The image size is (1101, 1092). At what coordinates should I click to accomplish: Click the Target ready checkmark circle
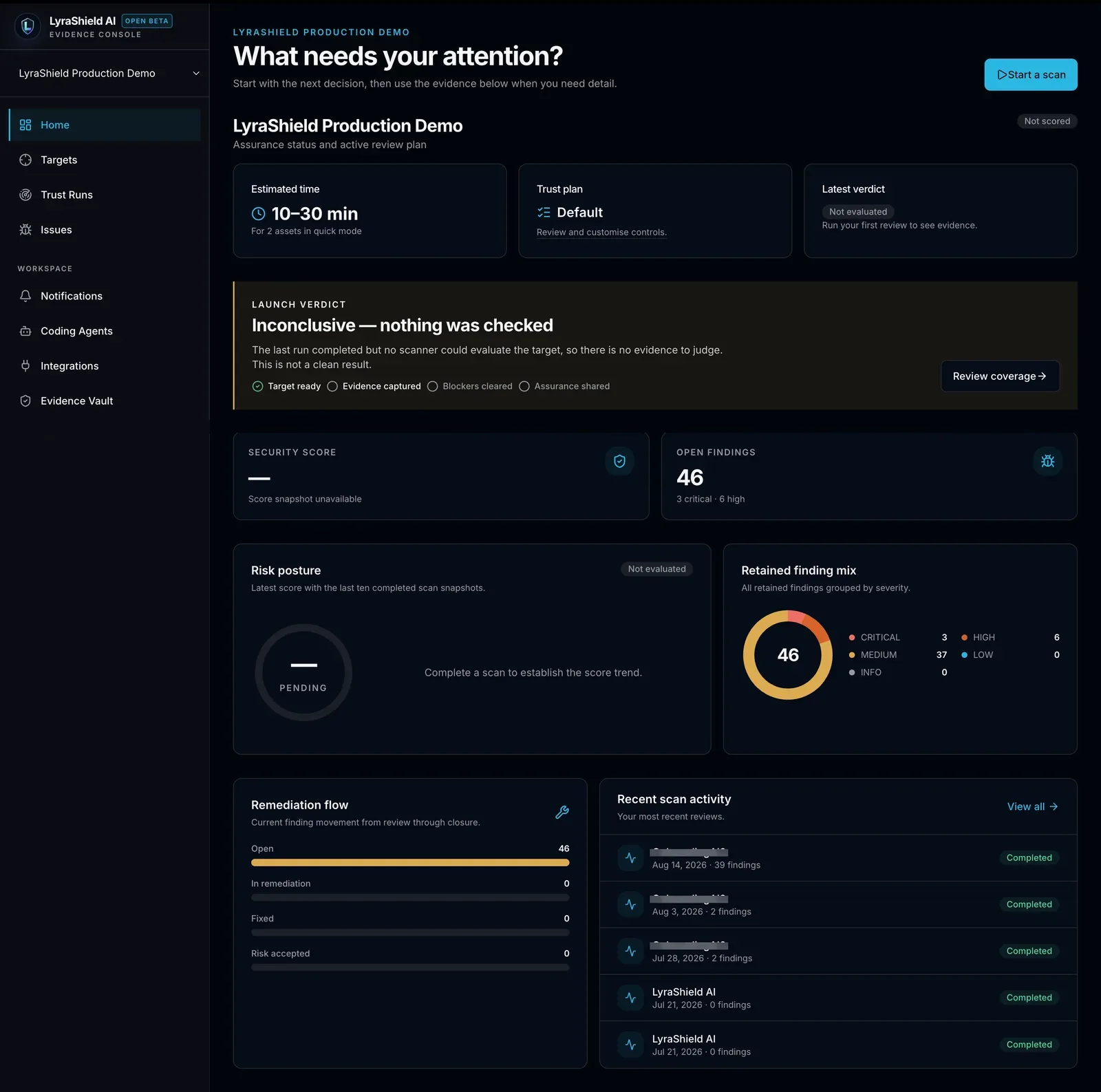(257, 386)
